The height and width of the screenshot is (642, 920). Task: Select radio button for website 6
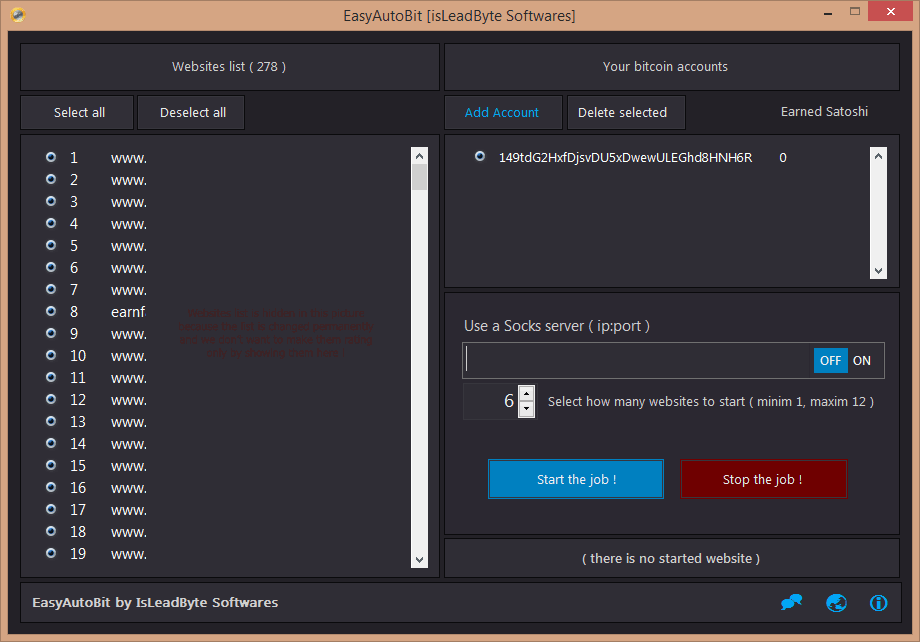click(x=51, y=267)
